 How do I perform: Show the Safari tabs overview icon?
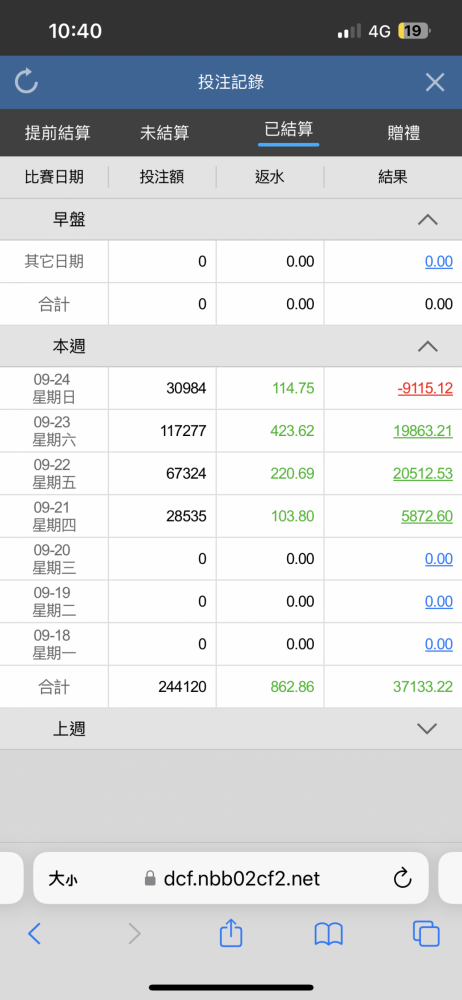coord(426,934)
